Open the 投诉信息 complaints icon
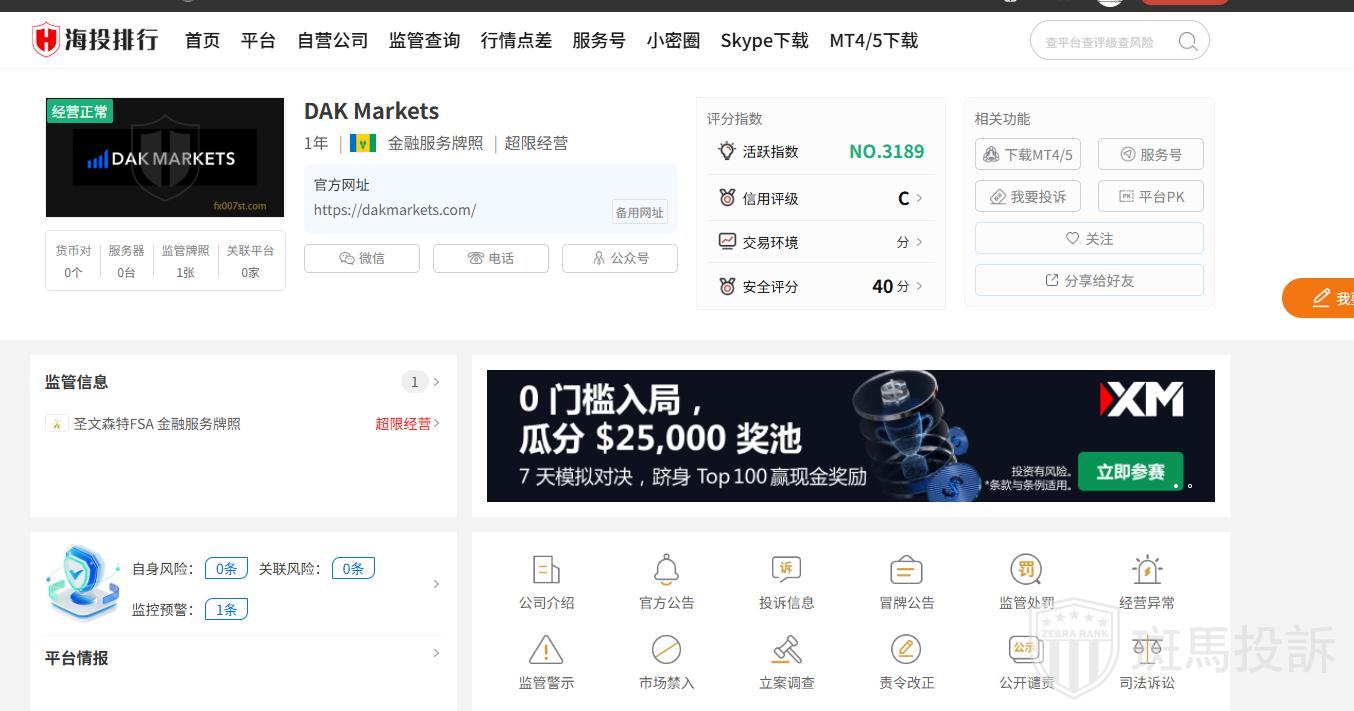1354x711 pixels. click(x=786, y=569)
